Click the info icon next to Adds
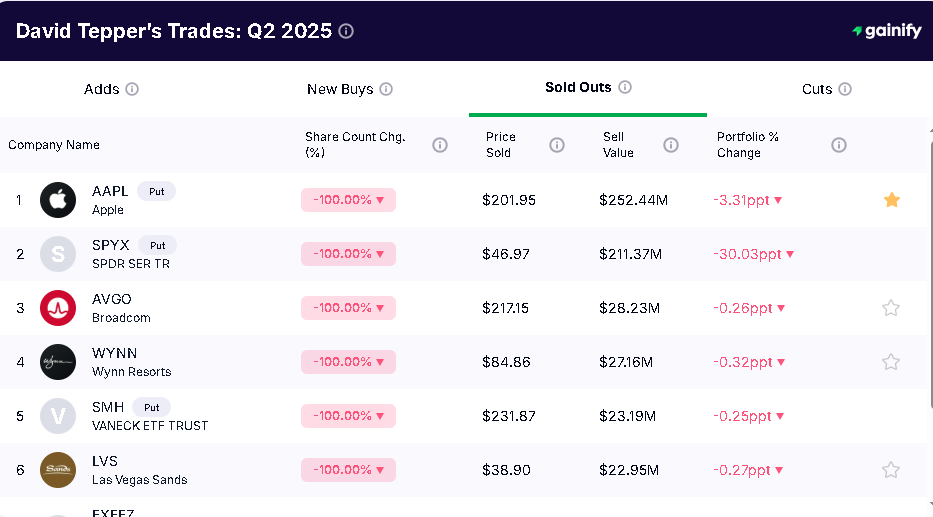Screen dimensions: 933x517 pyautogui.click(x=132, y=89)
